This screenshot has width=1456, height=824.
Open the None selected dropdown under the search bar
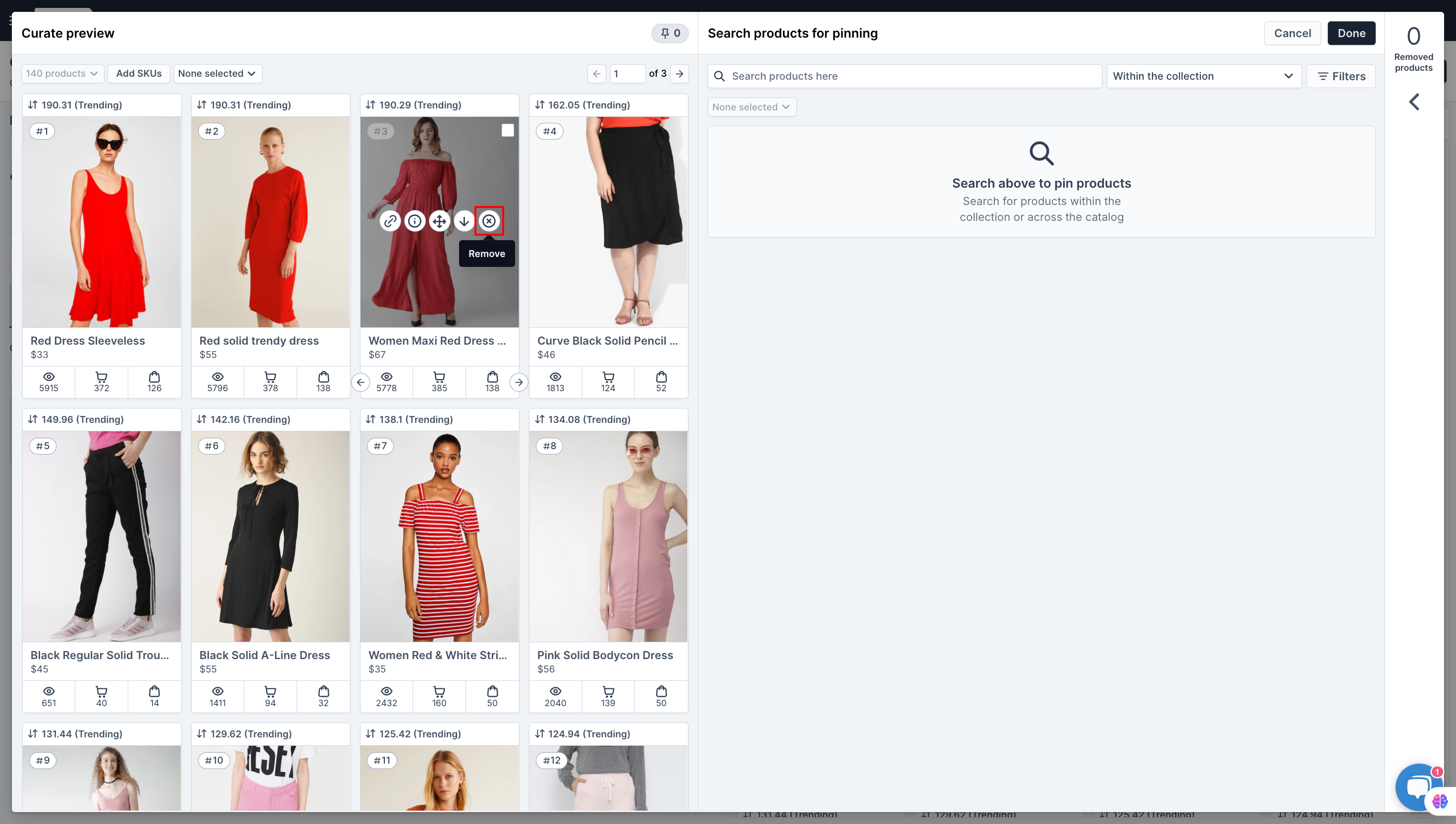point(751,107)
